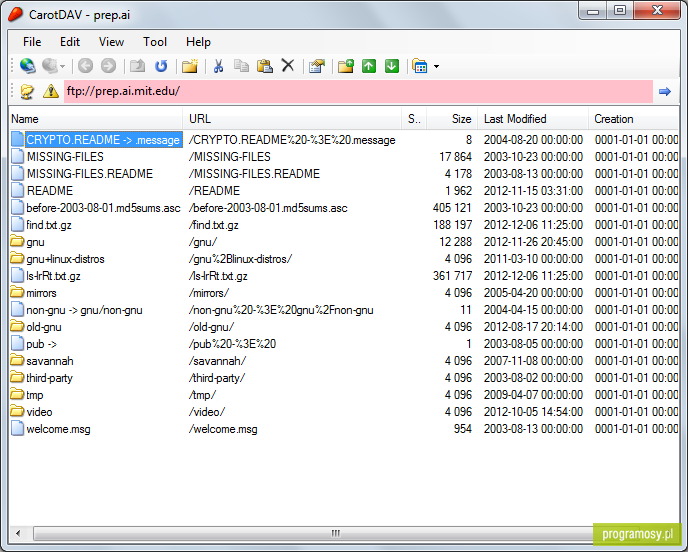Viewport: 688px width, 552px height.
Task: Click the scissors Cut icon
Action: [218, 66]
